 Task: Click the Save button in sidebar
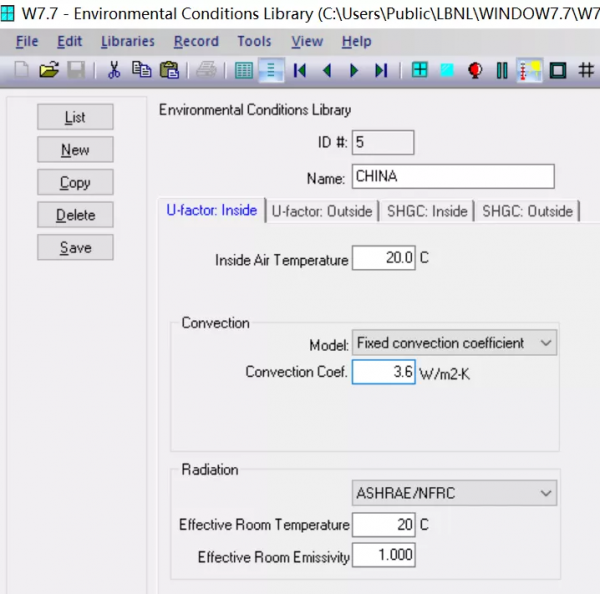click(75, 247)
